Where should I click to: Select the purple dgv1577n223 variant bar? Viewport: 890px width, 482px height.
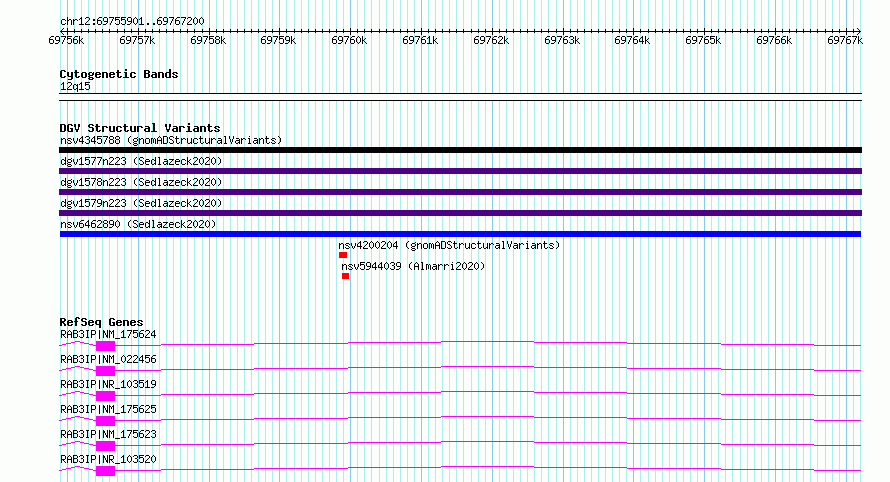pos(460,171)
